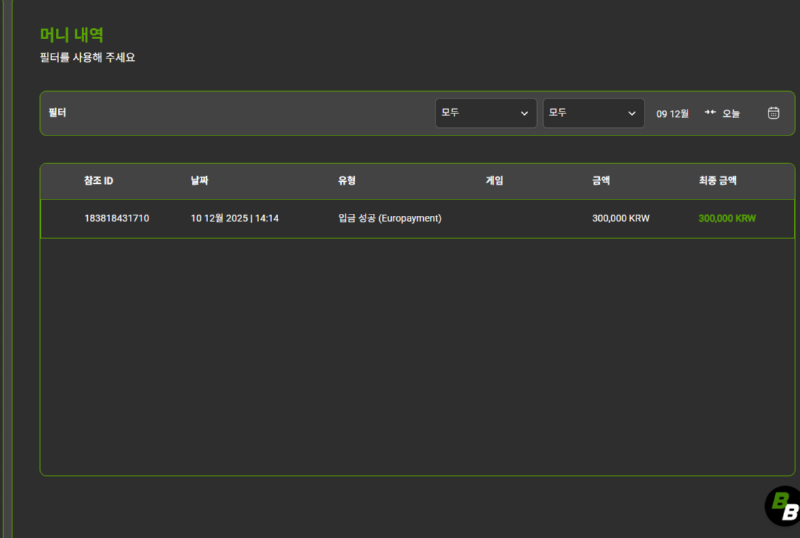Click the 게임 column header
The height and width of the screenshot is (538, 800).
coord(494,181)
